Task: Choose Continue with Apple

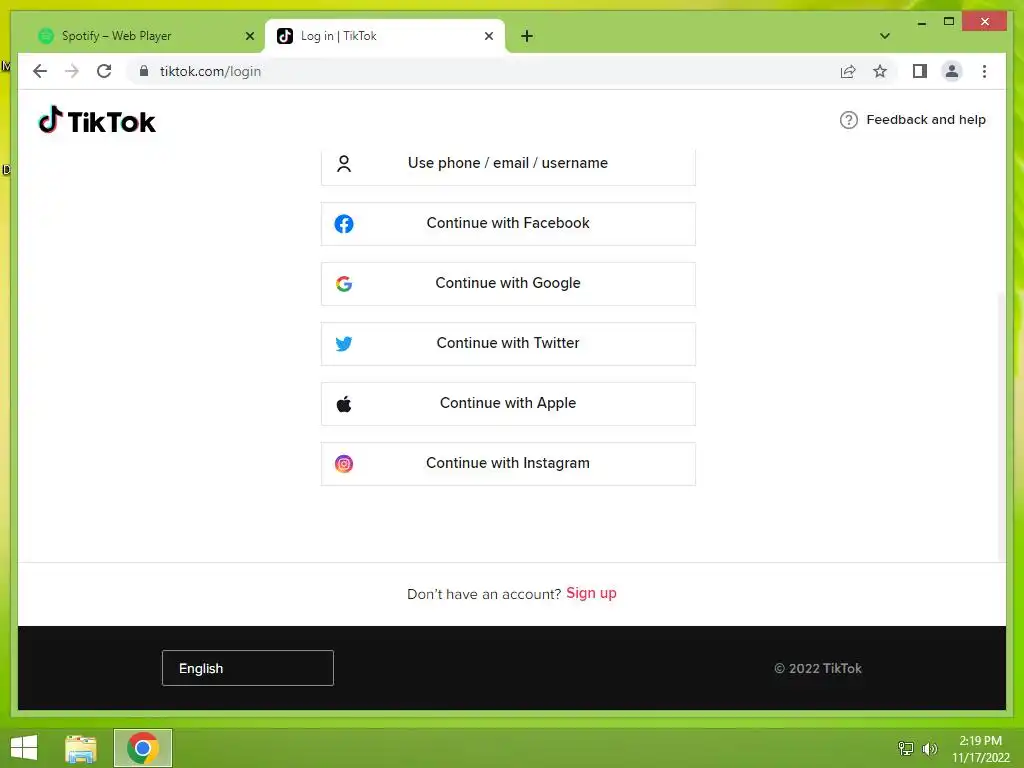Action: pos(508,404)
